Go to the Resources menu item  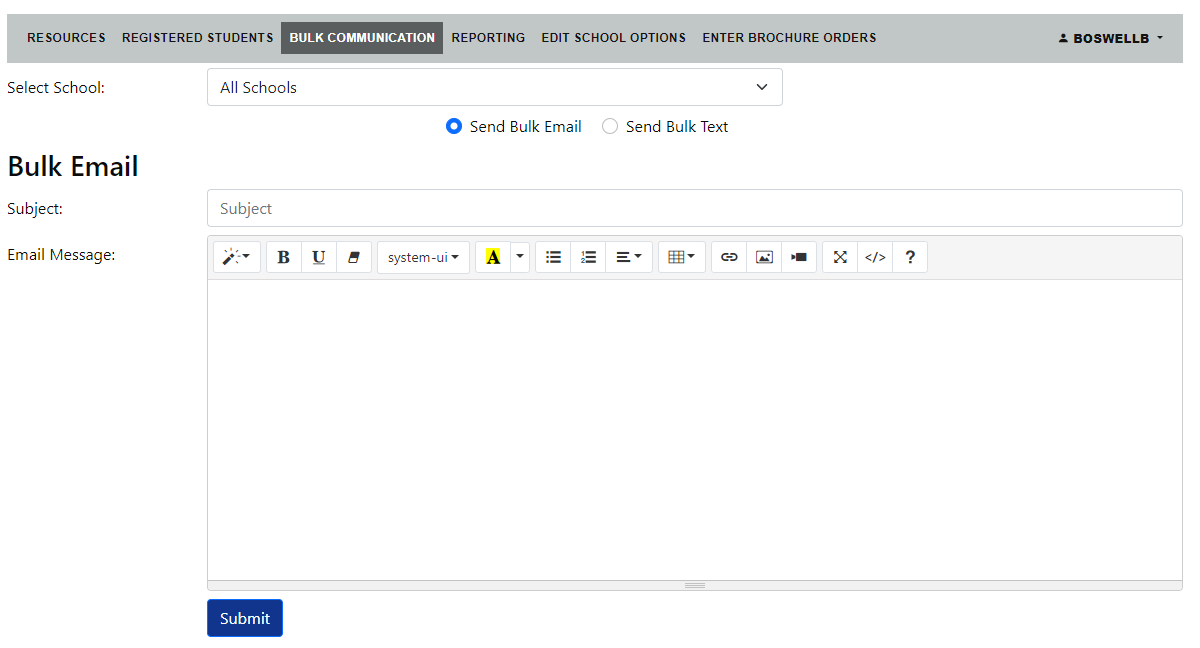coord(66,38)
